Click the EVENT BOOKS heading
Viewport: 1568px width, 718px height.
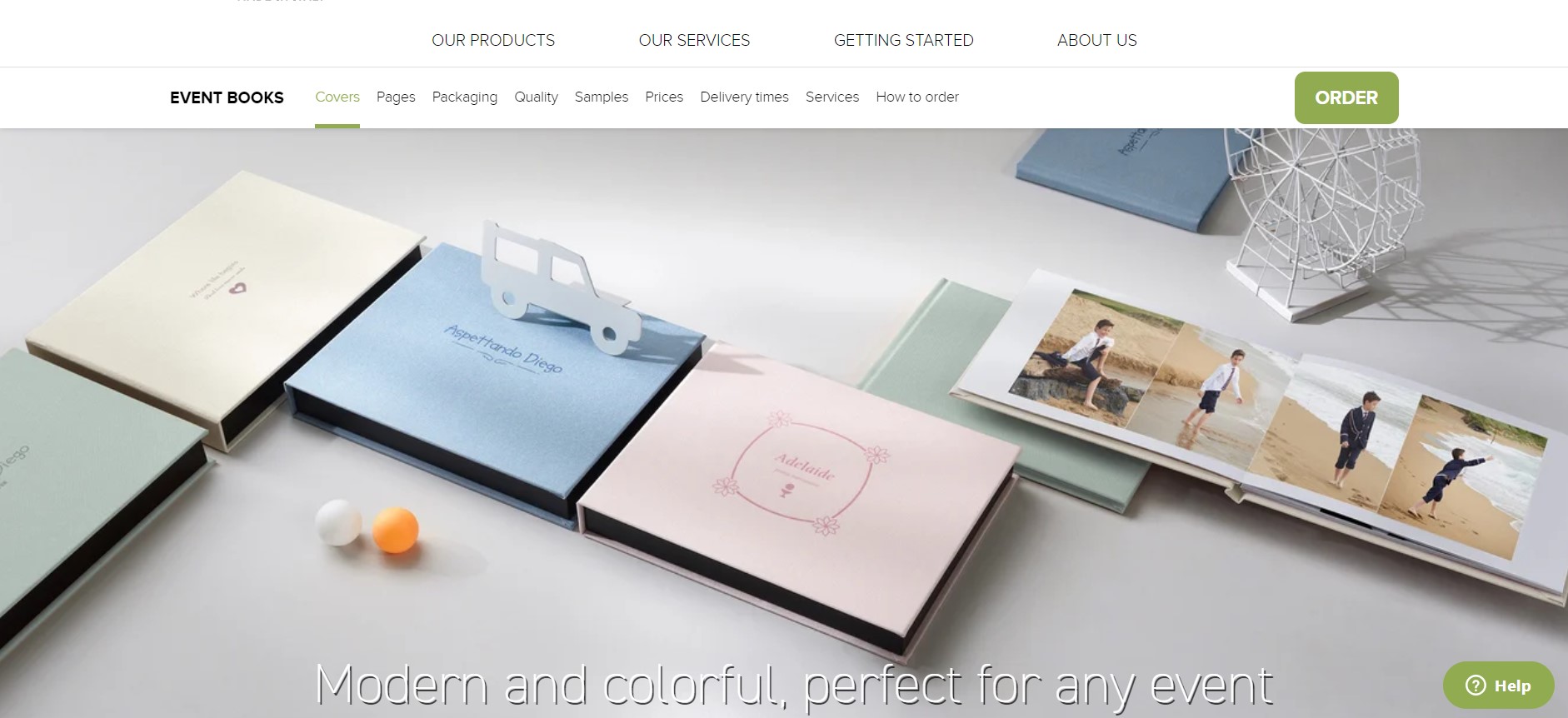227,97
